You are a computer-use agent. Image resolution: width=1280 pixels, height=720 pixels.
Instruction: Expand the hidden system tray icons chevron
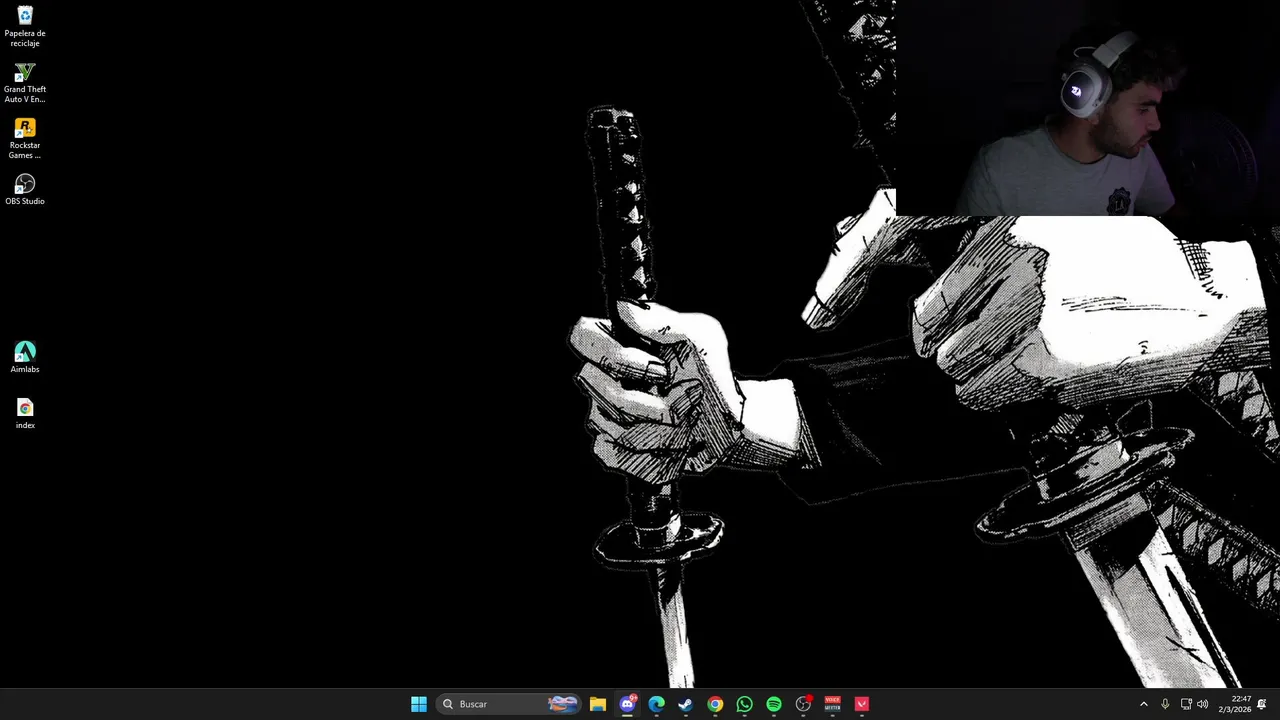[x=1144, y=704]
